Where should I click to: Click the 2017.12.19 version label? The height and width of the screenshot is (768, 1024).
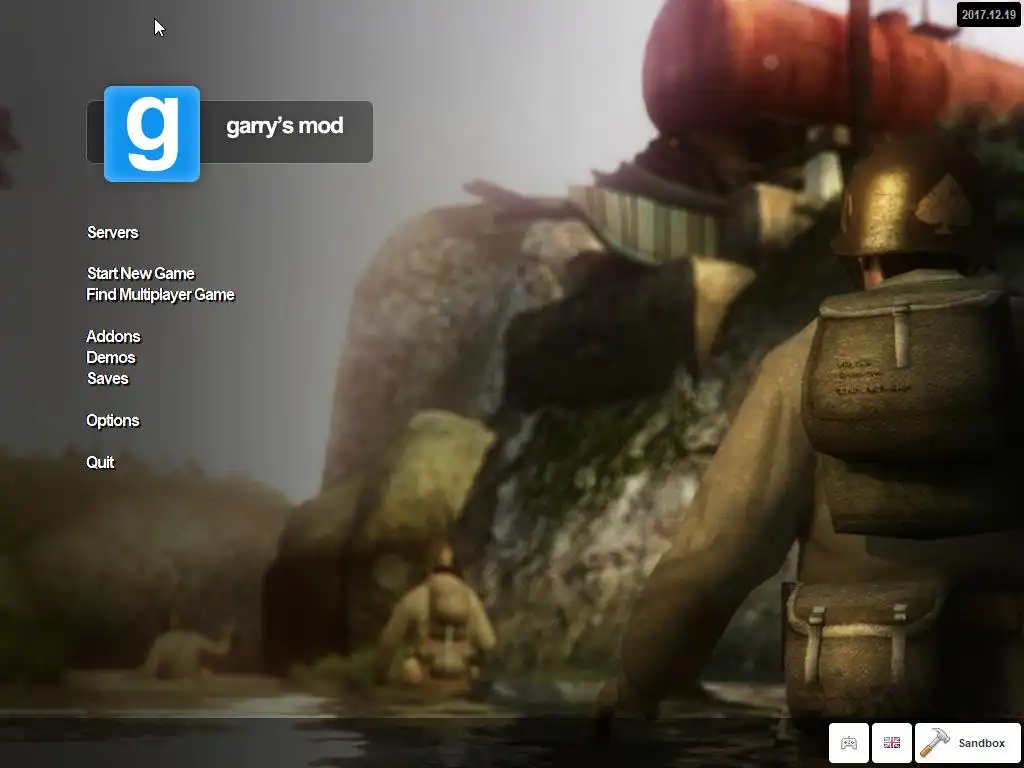[988, 14]
